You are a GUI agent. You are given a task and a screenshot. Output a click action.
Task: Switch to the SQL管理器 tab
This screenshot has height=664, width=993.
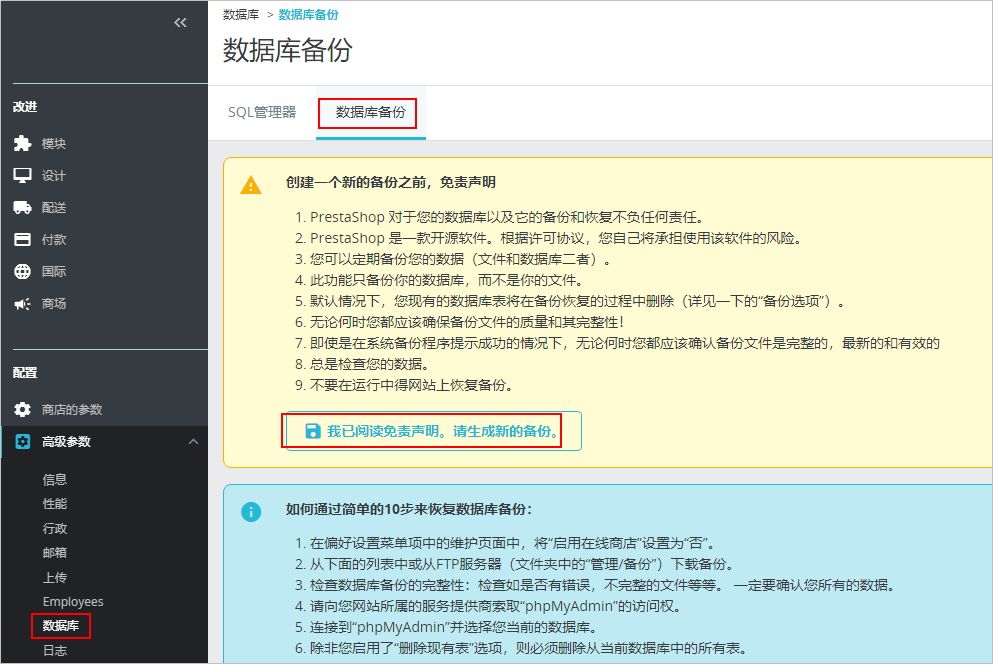262,112
